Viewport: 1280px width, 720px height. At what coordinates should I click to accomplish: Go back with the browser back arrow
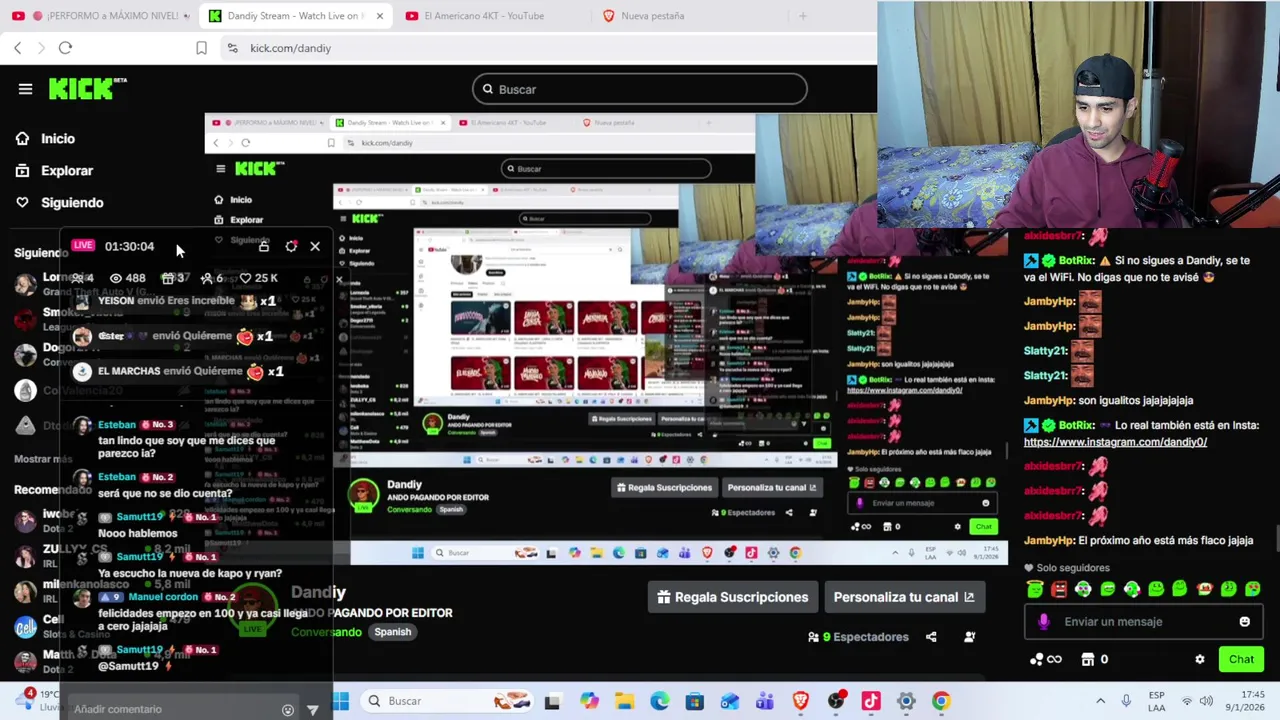coord(17,48)
